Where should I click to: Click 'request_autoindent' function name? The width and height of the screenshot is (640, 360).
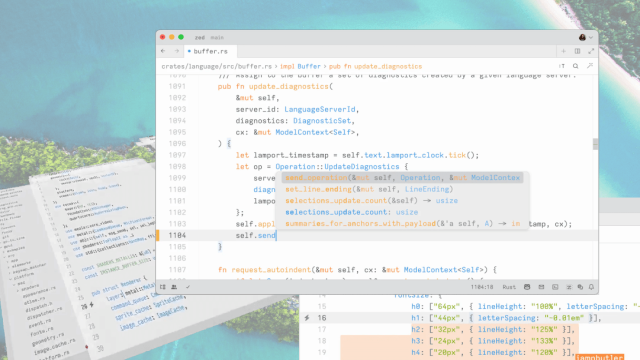[x=271, y=269]
